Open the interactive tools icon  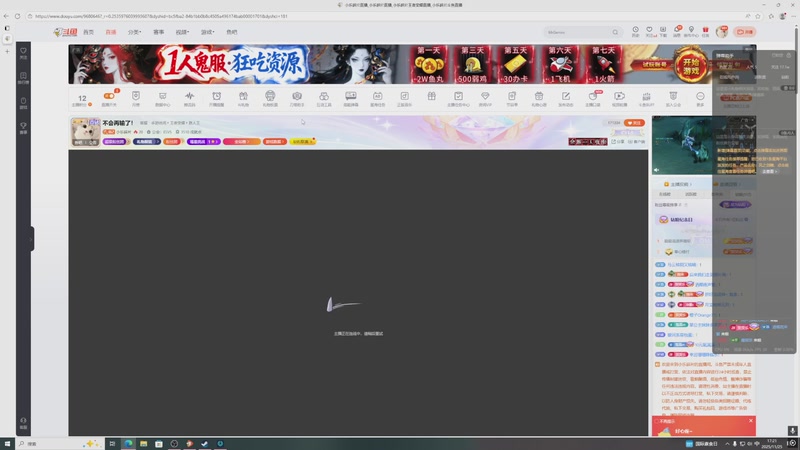coord(324,98)
